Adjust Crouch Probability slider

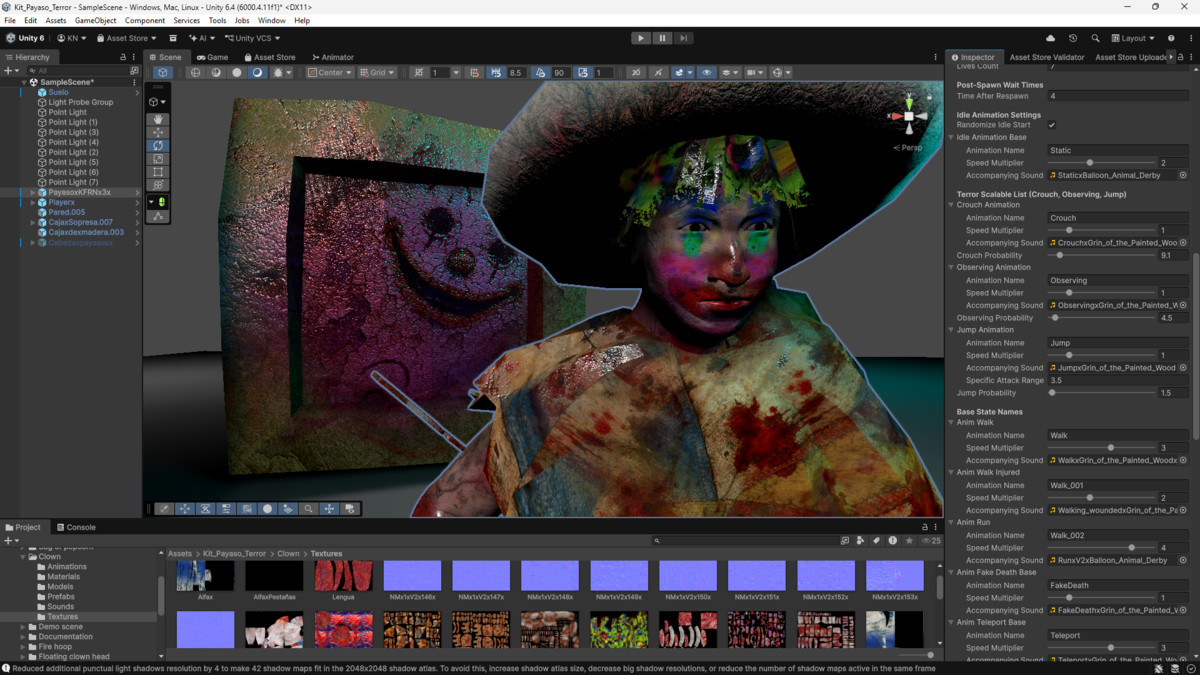point(1101,255)
